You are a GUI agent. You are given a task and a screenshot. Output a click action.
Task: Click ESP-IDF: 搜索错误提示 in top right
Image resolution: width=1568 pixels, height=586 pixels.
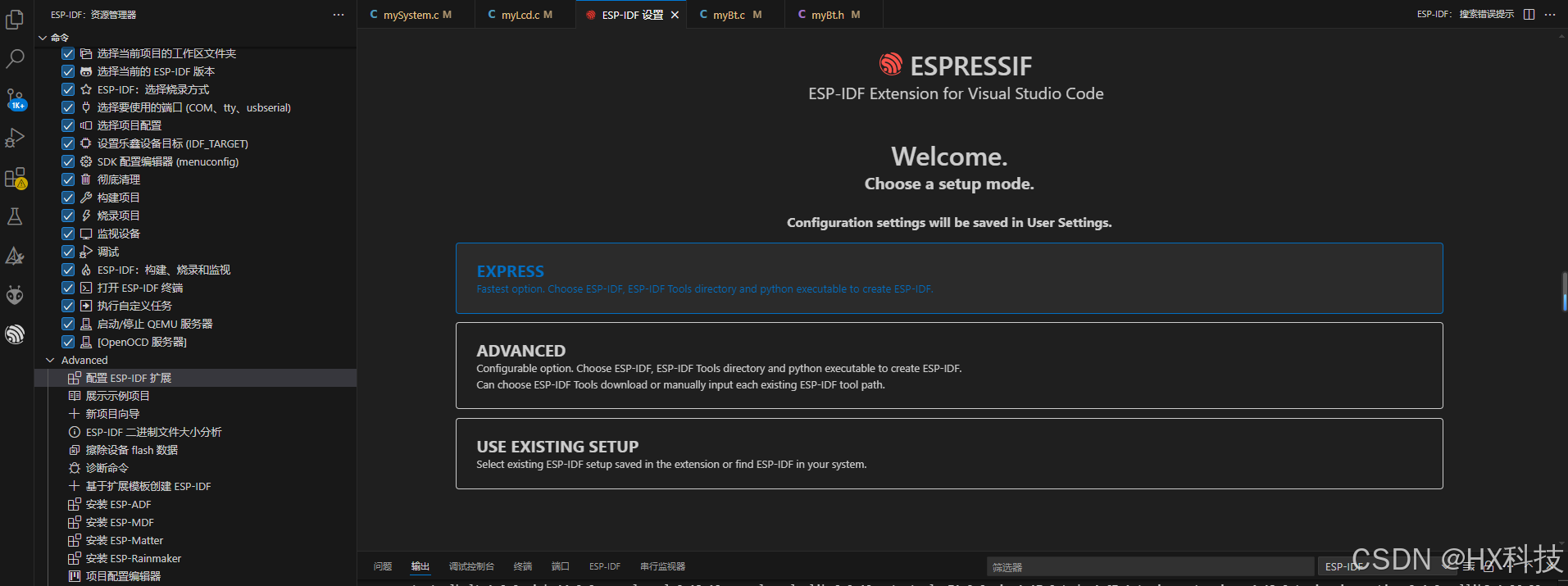(x=1466, y=15)
